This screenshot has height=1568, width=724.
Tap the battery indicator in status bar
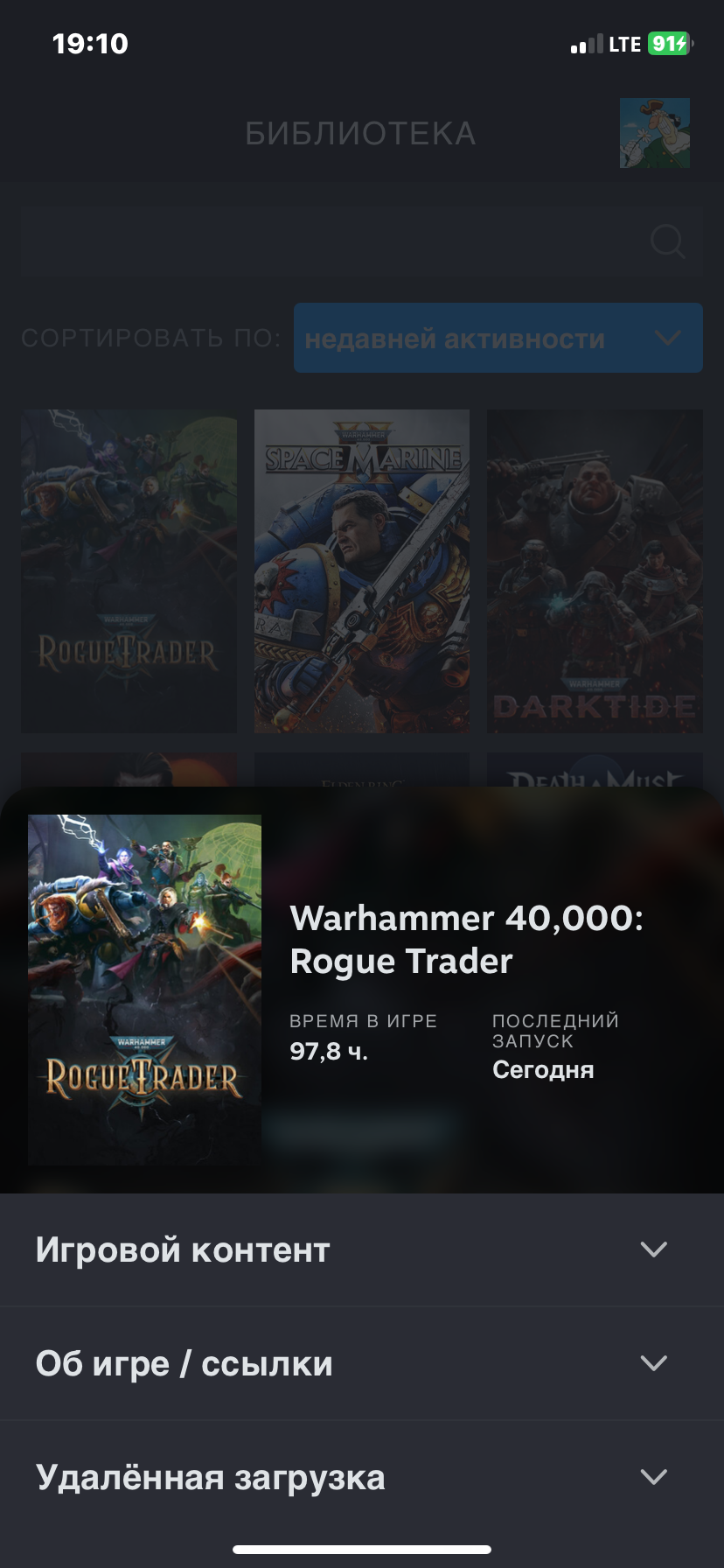click(x=671, y=44)
